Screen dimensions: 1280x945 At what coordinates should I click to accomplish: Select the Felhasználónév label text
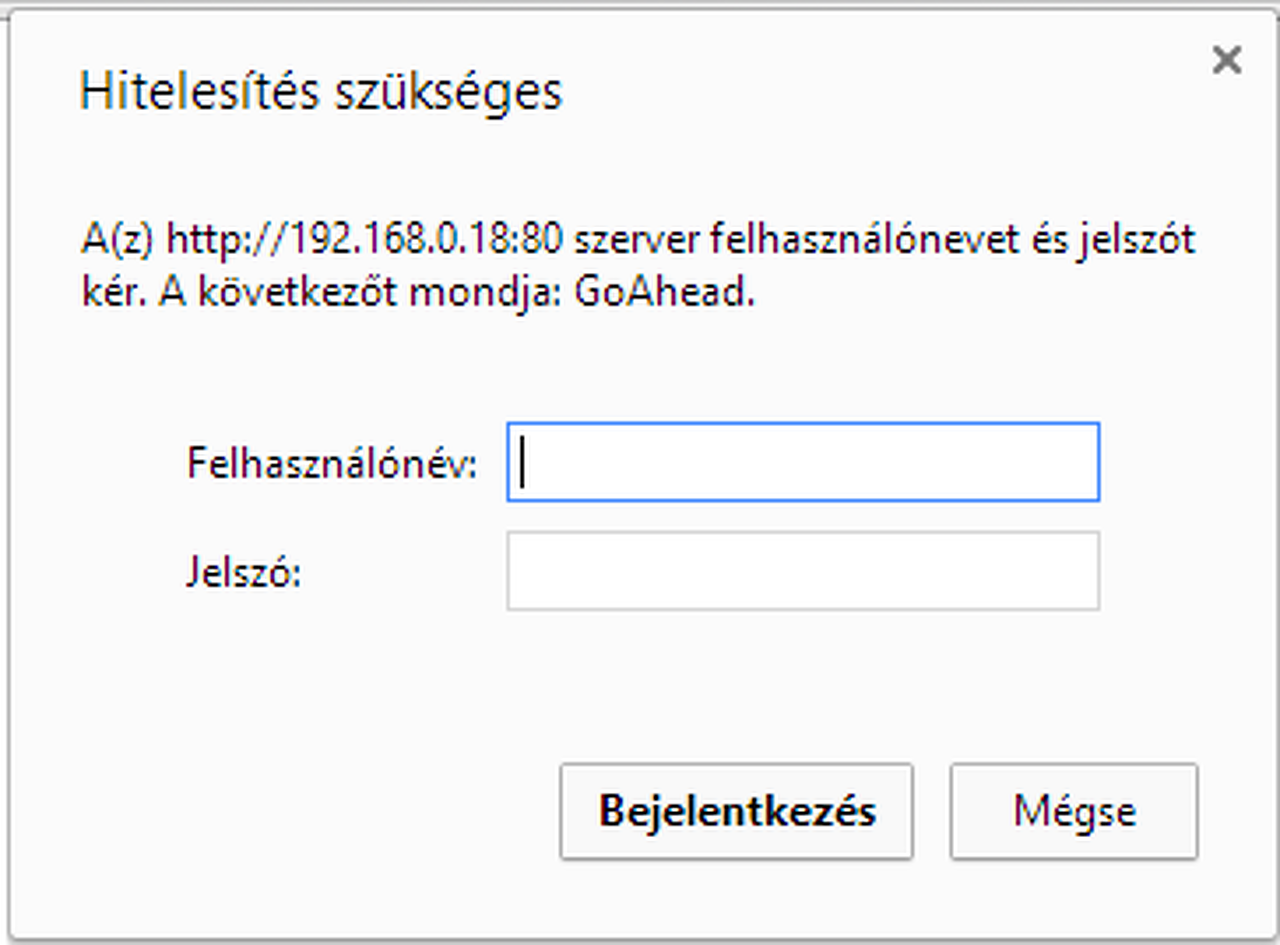[332, 464]
